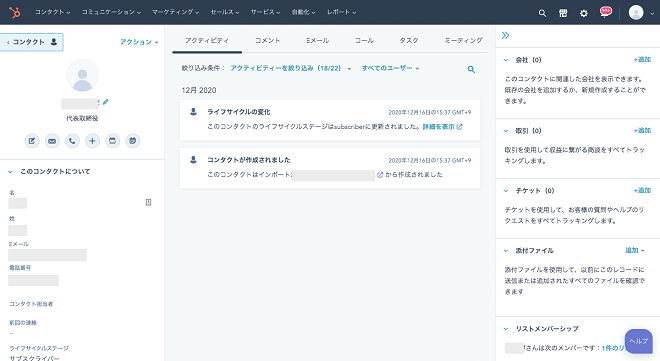
Task: Click the HubSpot sprocket logo
Action: point(15,13)
